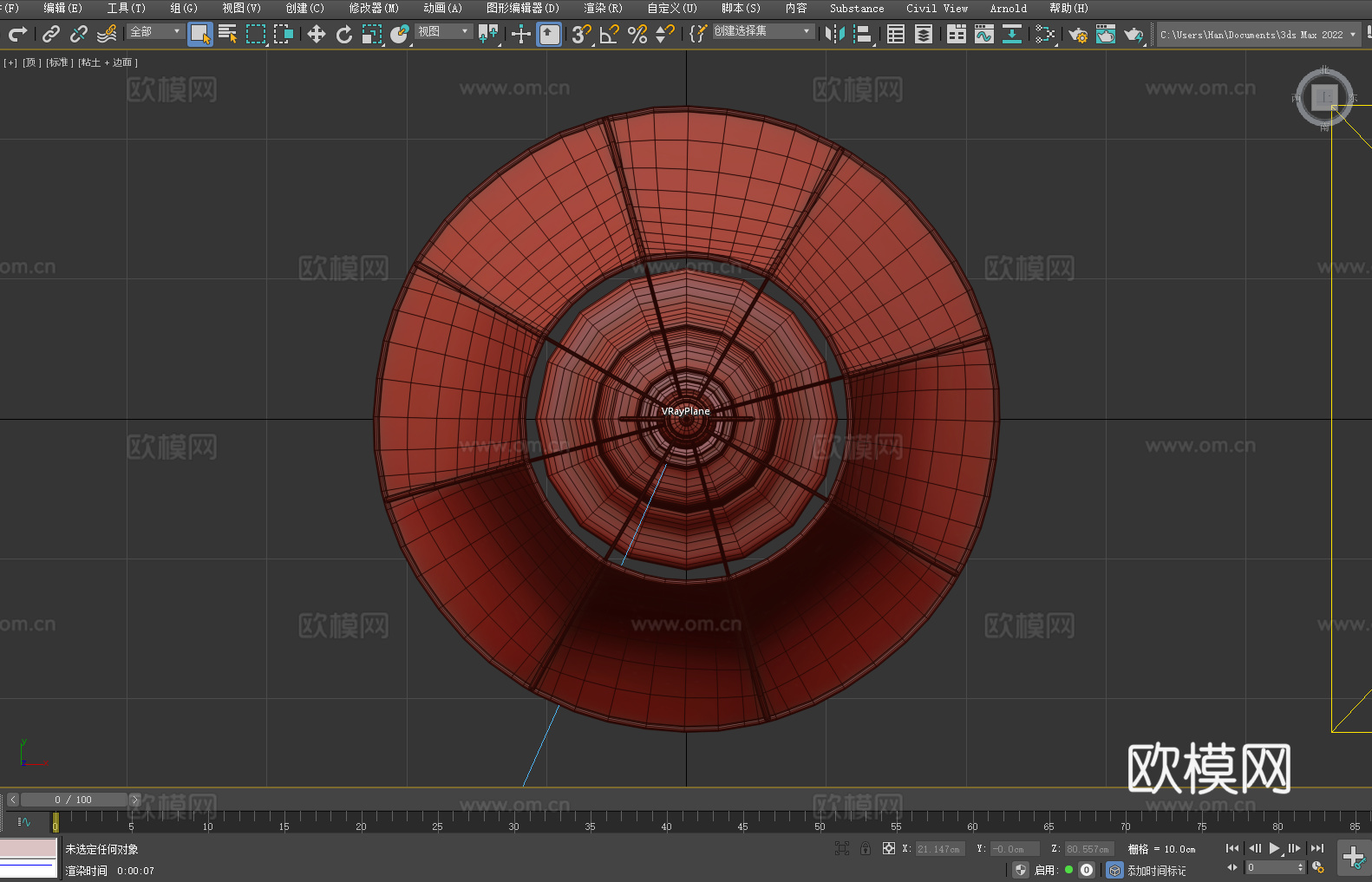The width and height of the screenshot is (1372, 882).
Task: Select the Move tool in toolbar
Action: (317, 34)
